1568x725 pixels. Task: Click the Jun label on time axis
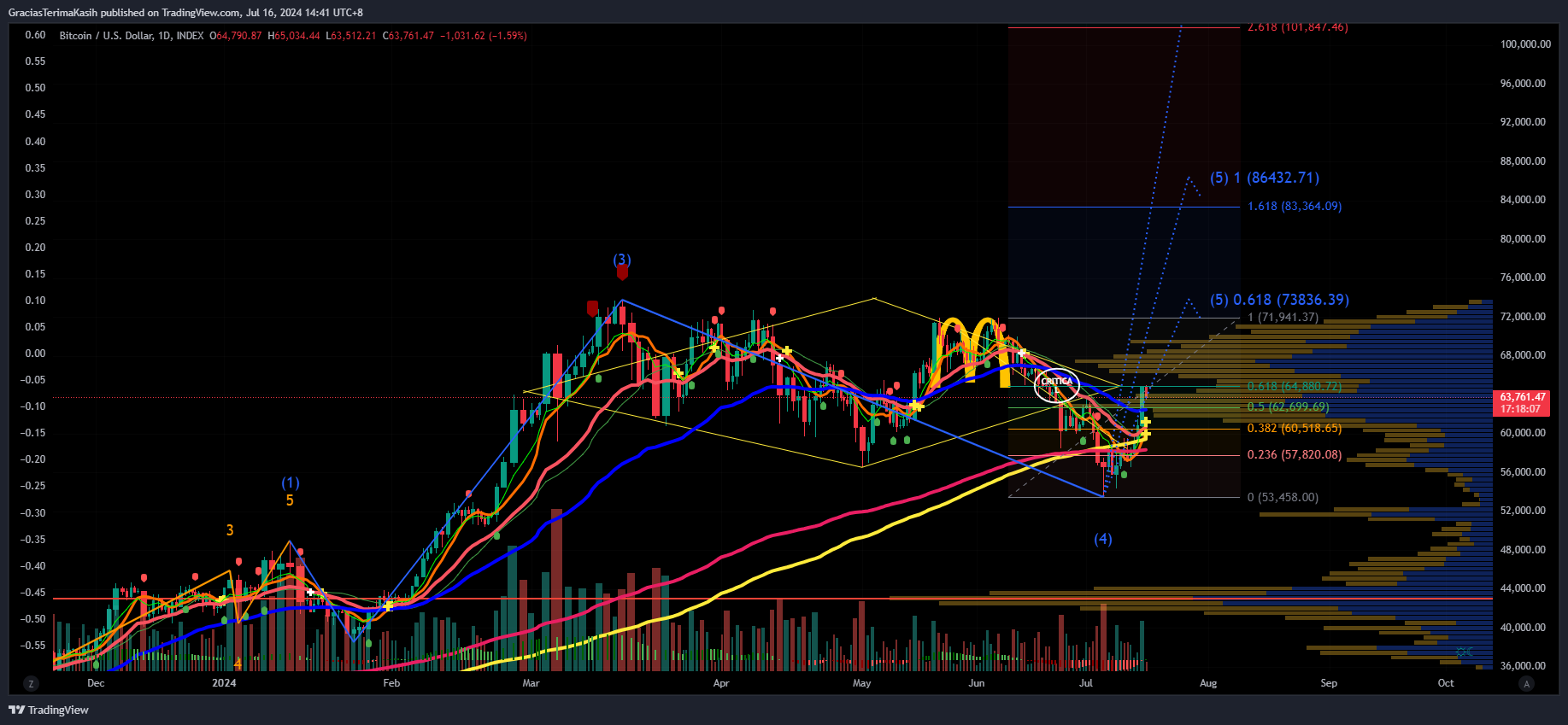click(x=977, y=683)
